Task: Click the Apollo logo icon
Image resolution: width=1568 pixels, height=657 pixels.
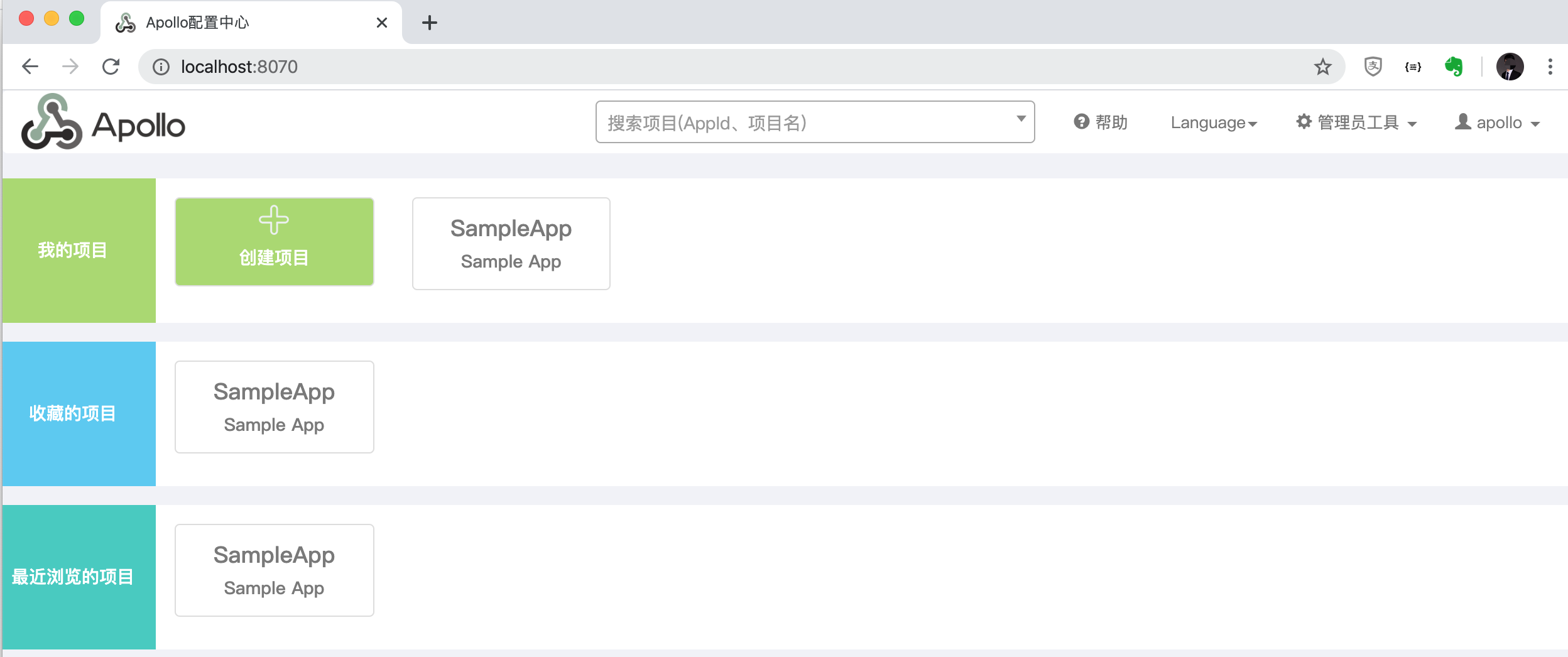Action: click(x=52, y=122)
